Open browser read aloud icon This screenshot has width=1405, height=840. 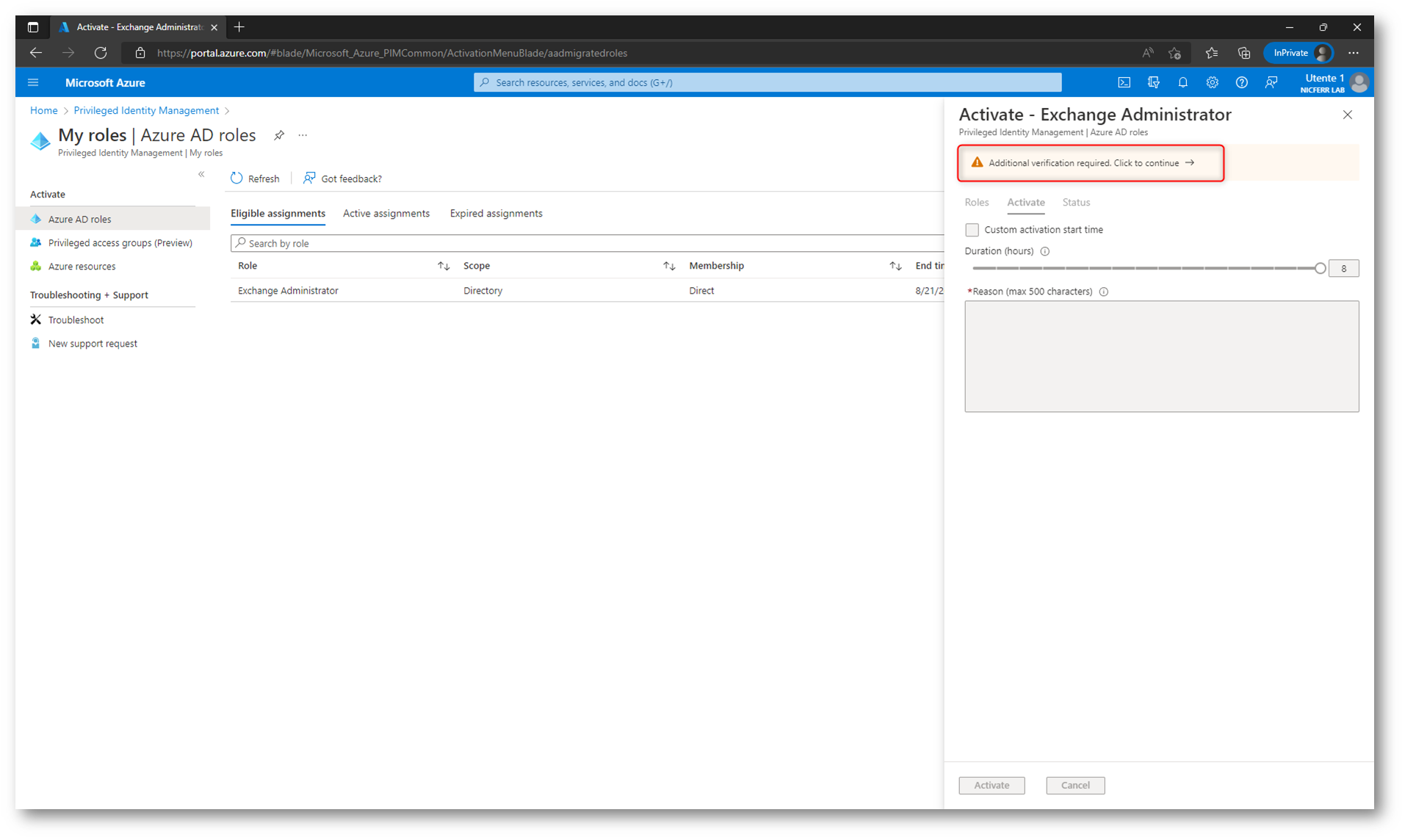[1147, 53]
